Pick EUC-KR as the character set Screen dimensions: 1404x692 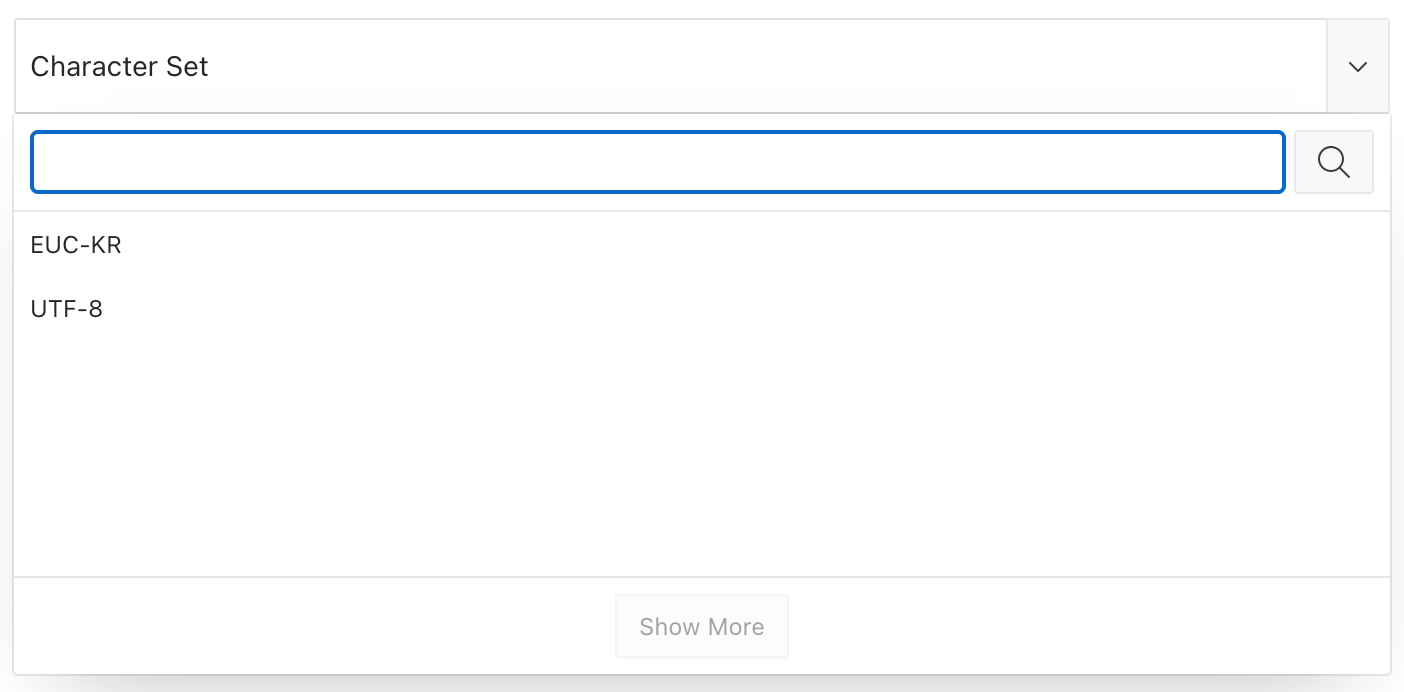pyautogui.click(x=701, y=245)
